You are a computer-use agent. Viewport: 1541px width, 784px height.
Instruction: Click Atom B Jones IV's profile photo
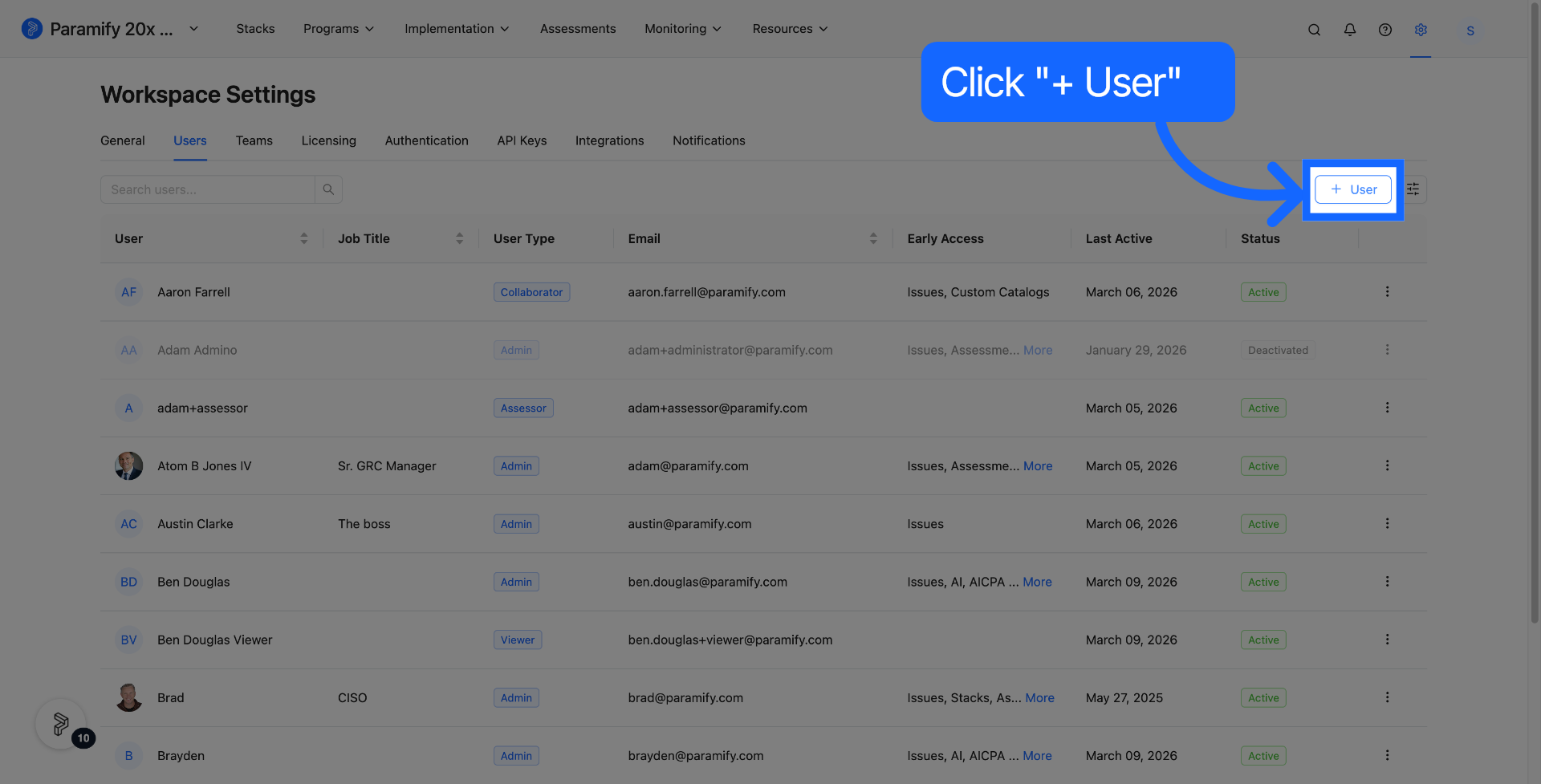click(128, 465)
